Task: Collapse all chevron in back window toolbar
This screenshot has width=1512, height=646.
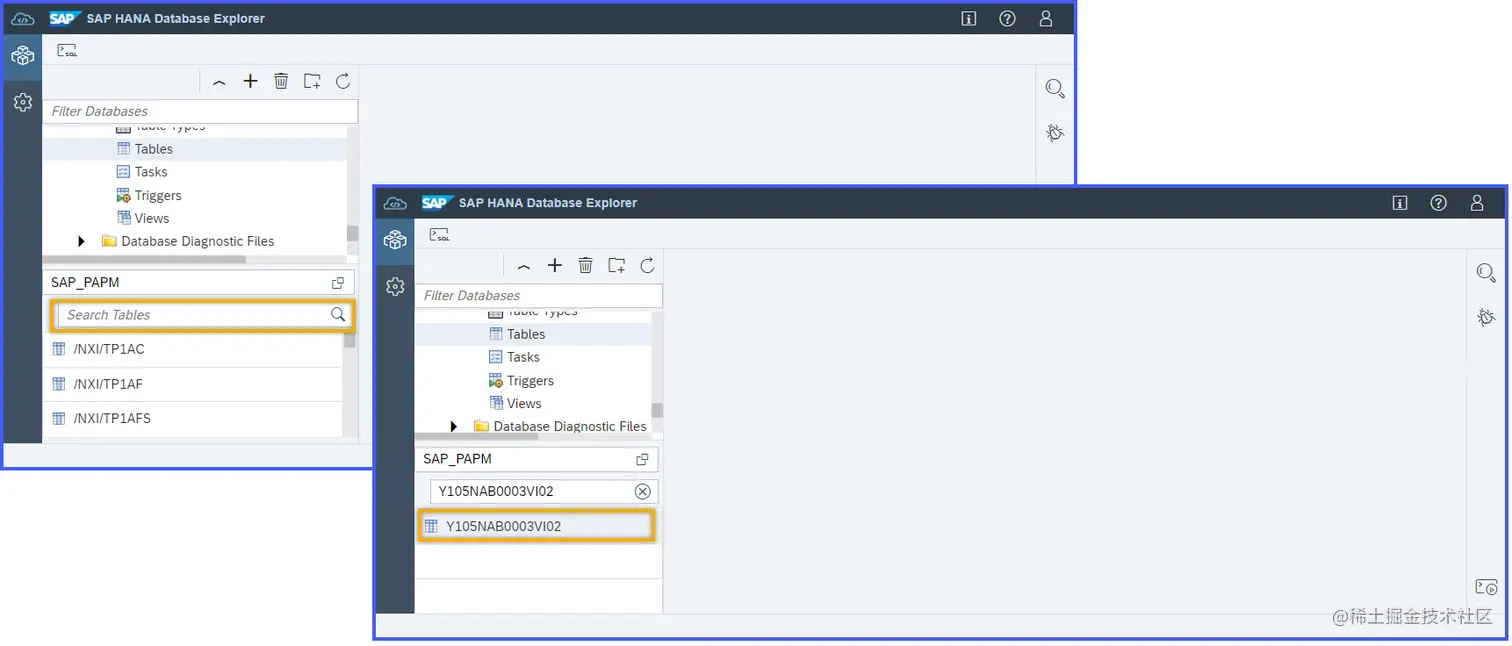Action: click(219, 82)
